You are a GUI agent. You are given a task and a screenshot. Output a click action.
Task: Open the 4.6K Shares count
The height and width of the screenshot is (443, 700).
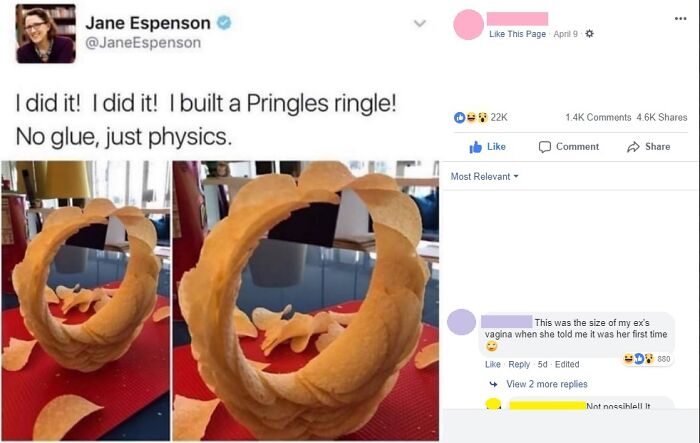point(662,117)
